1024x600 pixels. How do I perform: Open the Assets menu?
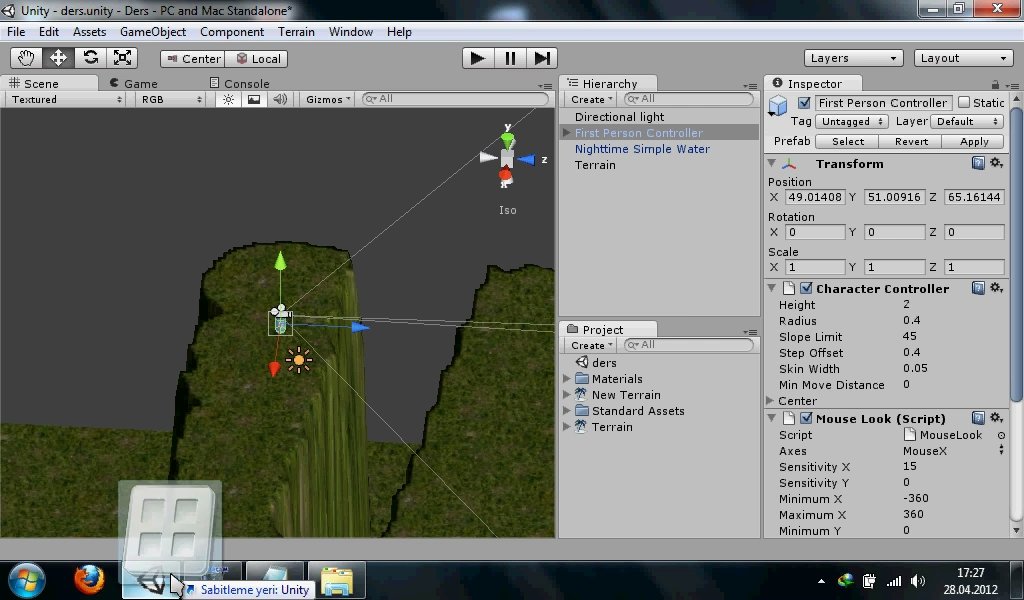tap(89, 32)
